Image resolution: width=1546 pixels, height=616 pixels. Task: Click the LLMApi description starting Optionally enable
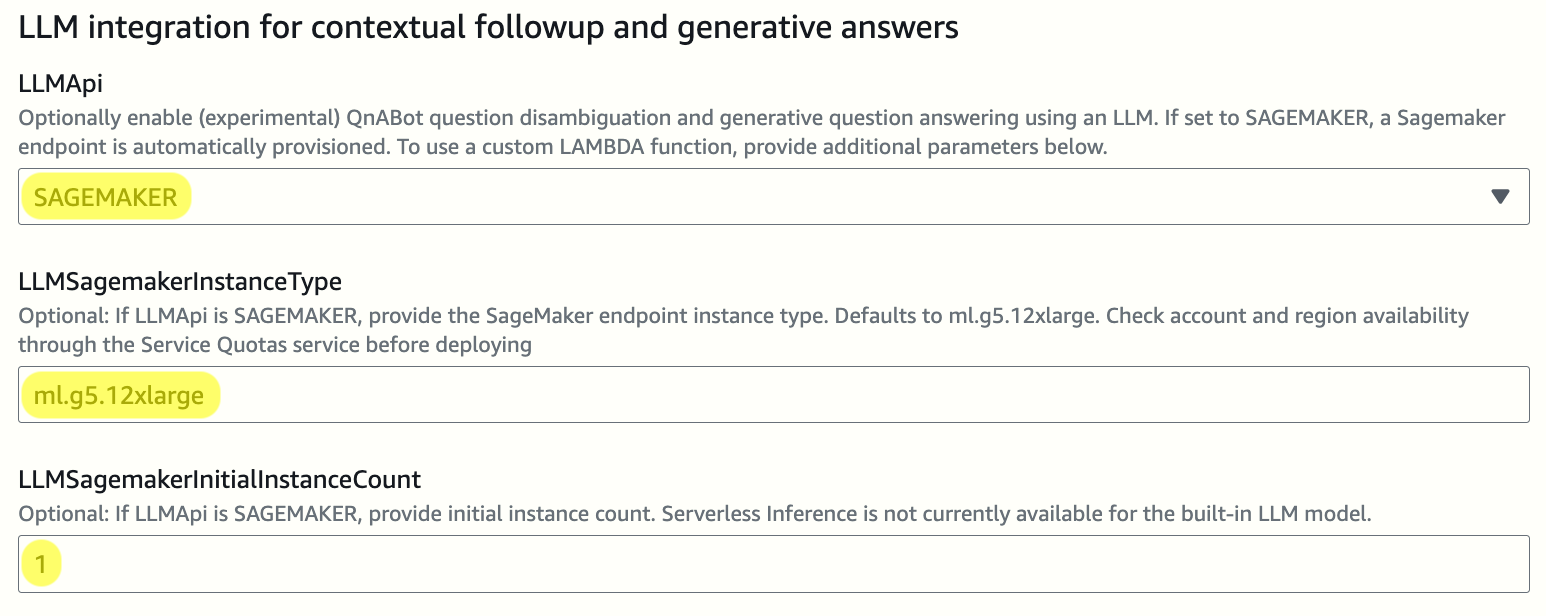click(762, 132)
